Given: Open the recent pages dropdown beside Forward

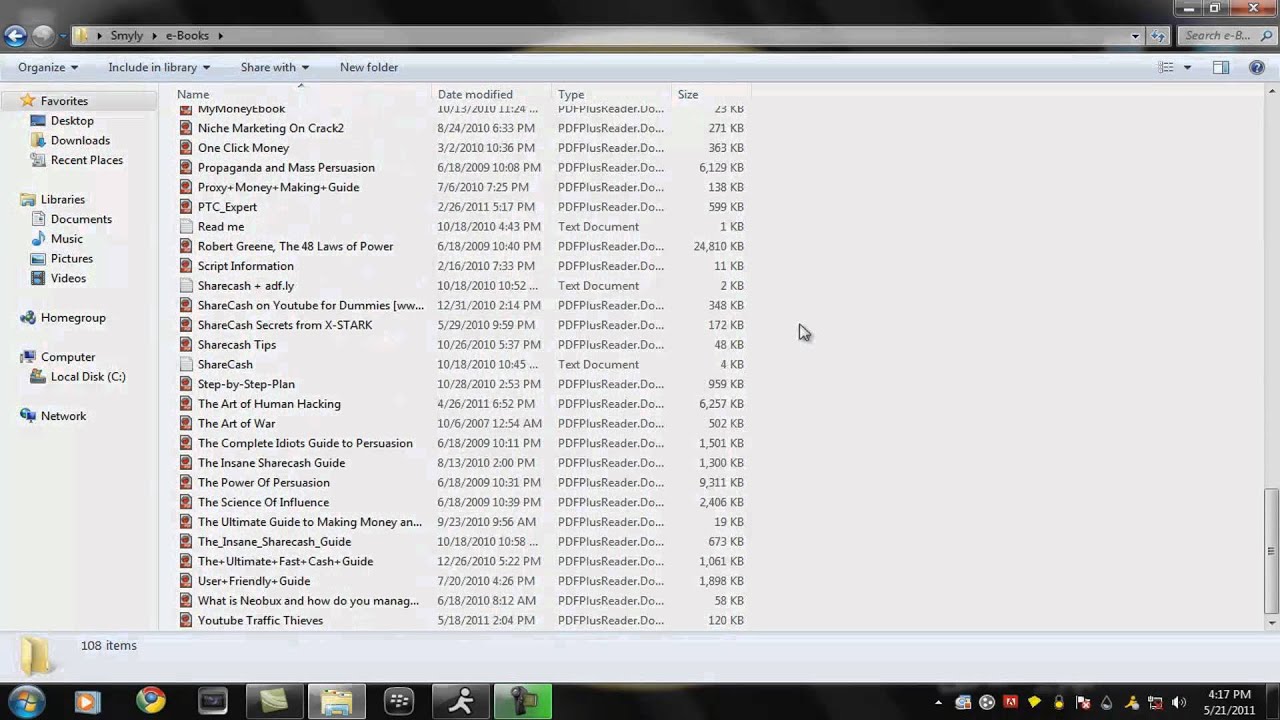Looking at the screenshot, I should (63, 36).
